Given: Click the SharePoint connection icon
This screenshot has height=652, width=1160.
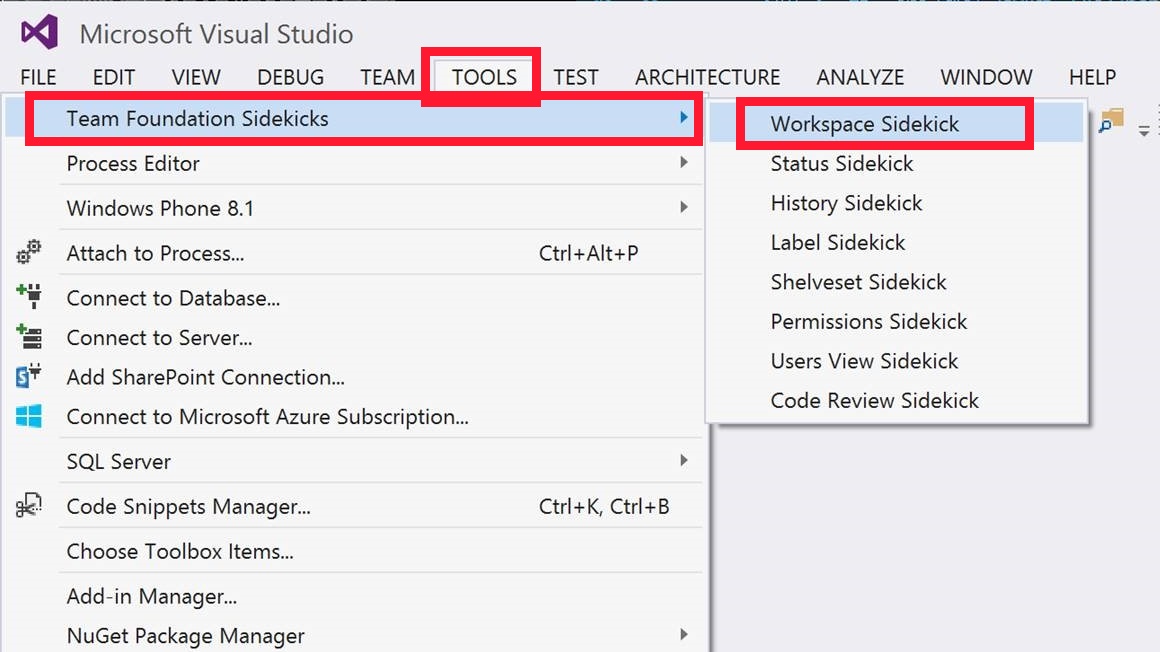Looking at the screenshot, I should (29, 376).
